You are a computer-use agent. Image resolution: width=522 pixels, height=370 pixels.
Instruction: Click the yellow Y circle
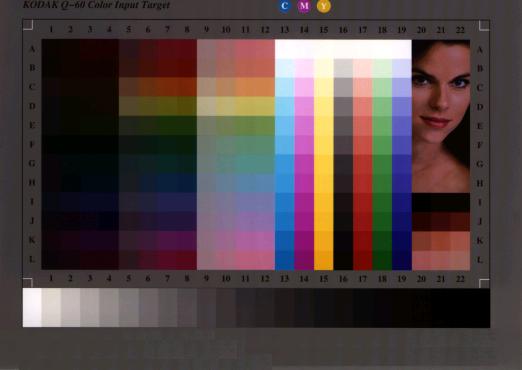tap(323, 6)
